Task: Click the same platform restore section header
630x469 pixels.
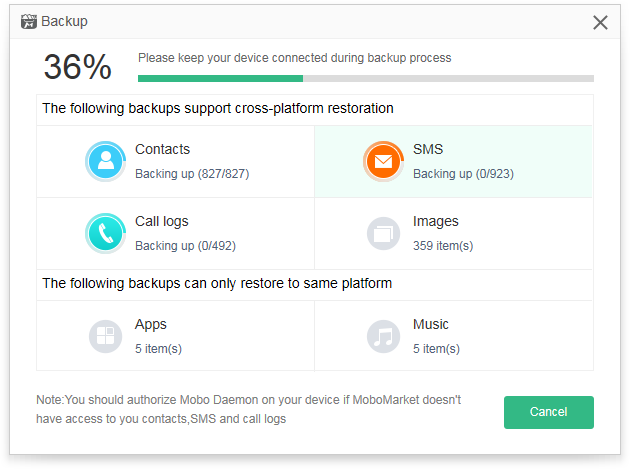Action: click(217, 283)
